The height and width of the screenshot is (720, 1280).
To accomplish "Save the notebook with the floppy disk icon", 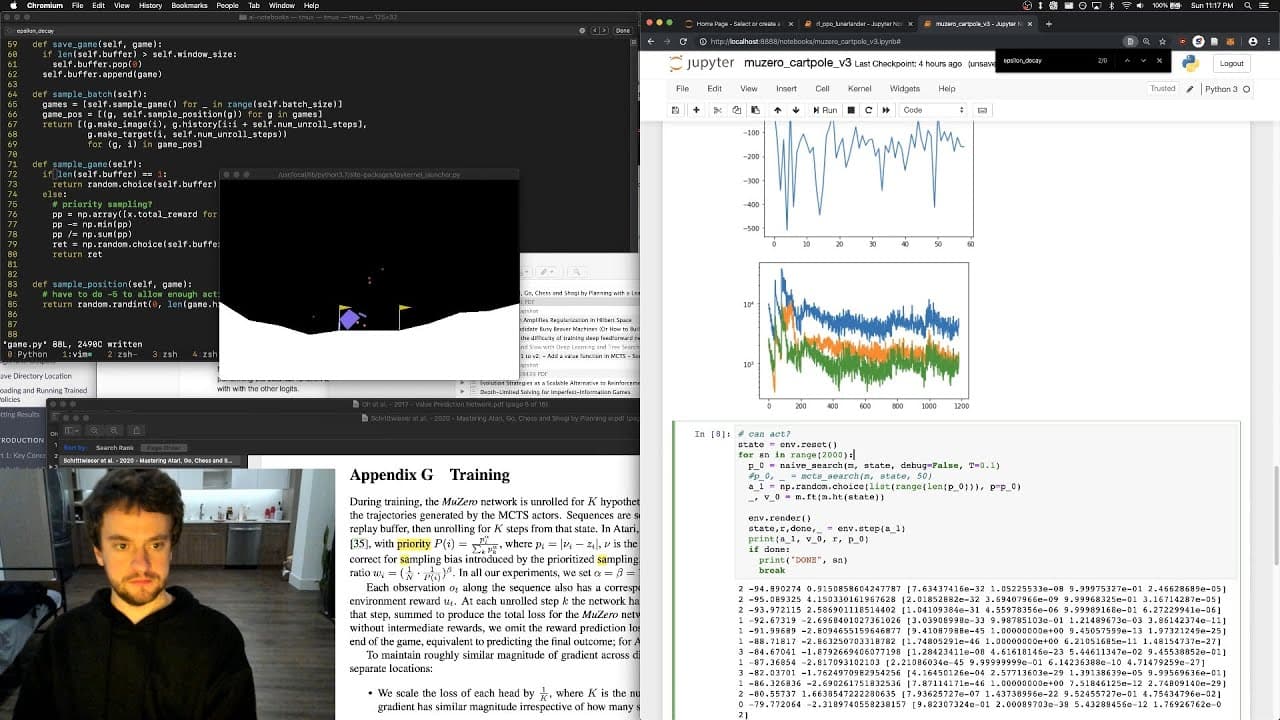I will pyautogui.click(x=677, y=110).
